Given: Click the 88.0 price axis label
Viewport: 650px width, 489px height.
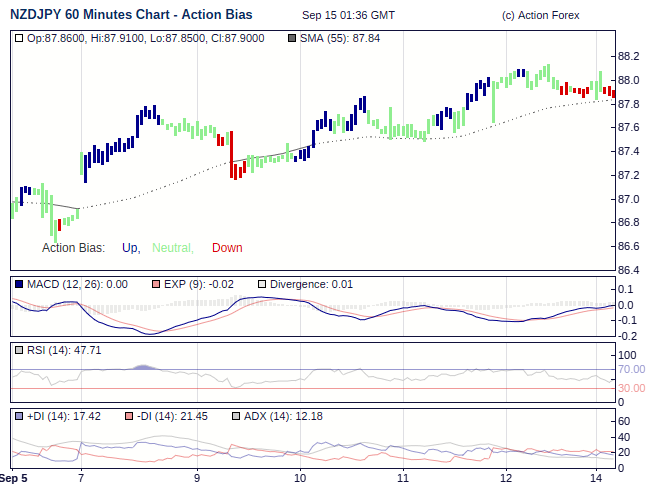Looking at the screenshot, I should click(x=629, y=80).
